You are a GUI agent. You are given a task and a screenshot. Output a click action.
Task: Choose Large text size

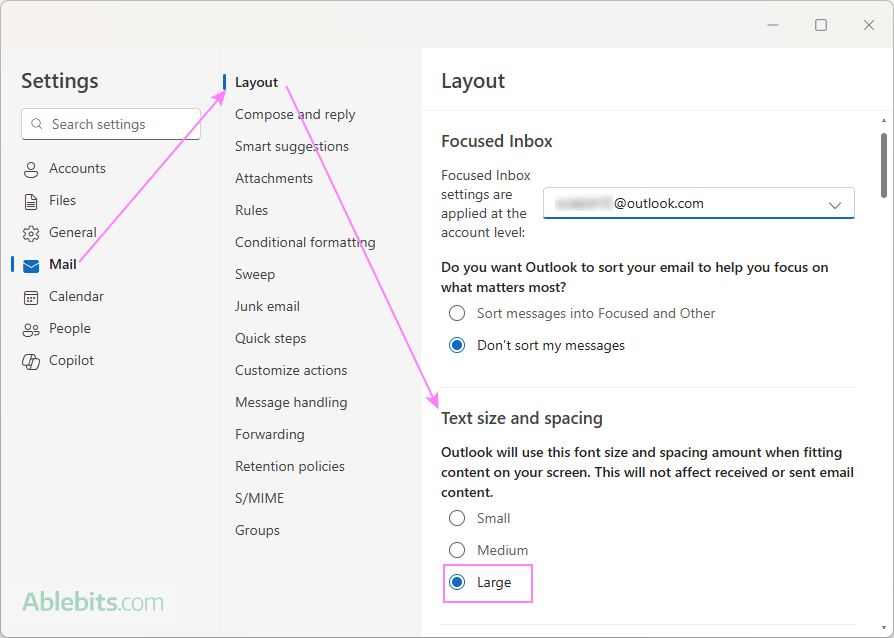(457, 582)
